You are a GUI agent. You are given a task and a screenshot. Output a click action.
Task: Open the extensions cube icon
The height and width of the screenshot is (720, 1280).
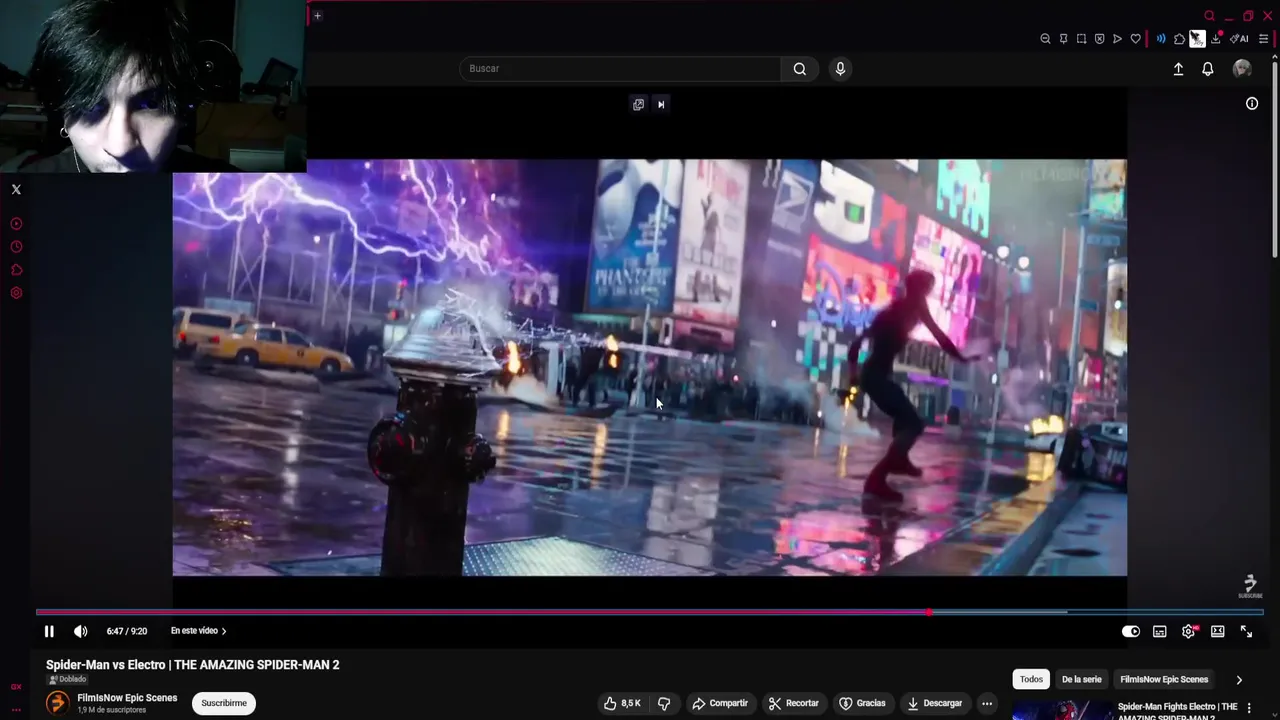coord(1179,39)
